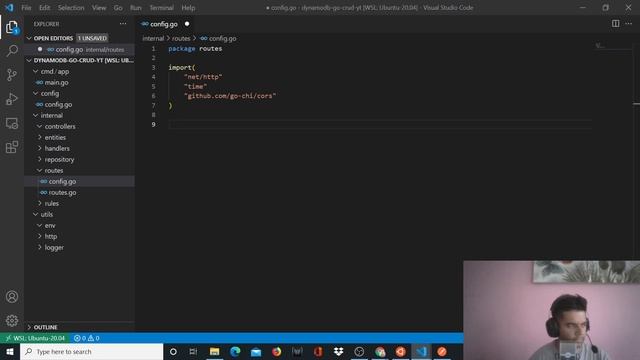Expand the handlers folder
Image resolution: width=640 pixels, height=360 pixels.
(40, 148)
